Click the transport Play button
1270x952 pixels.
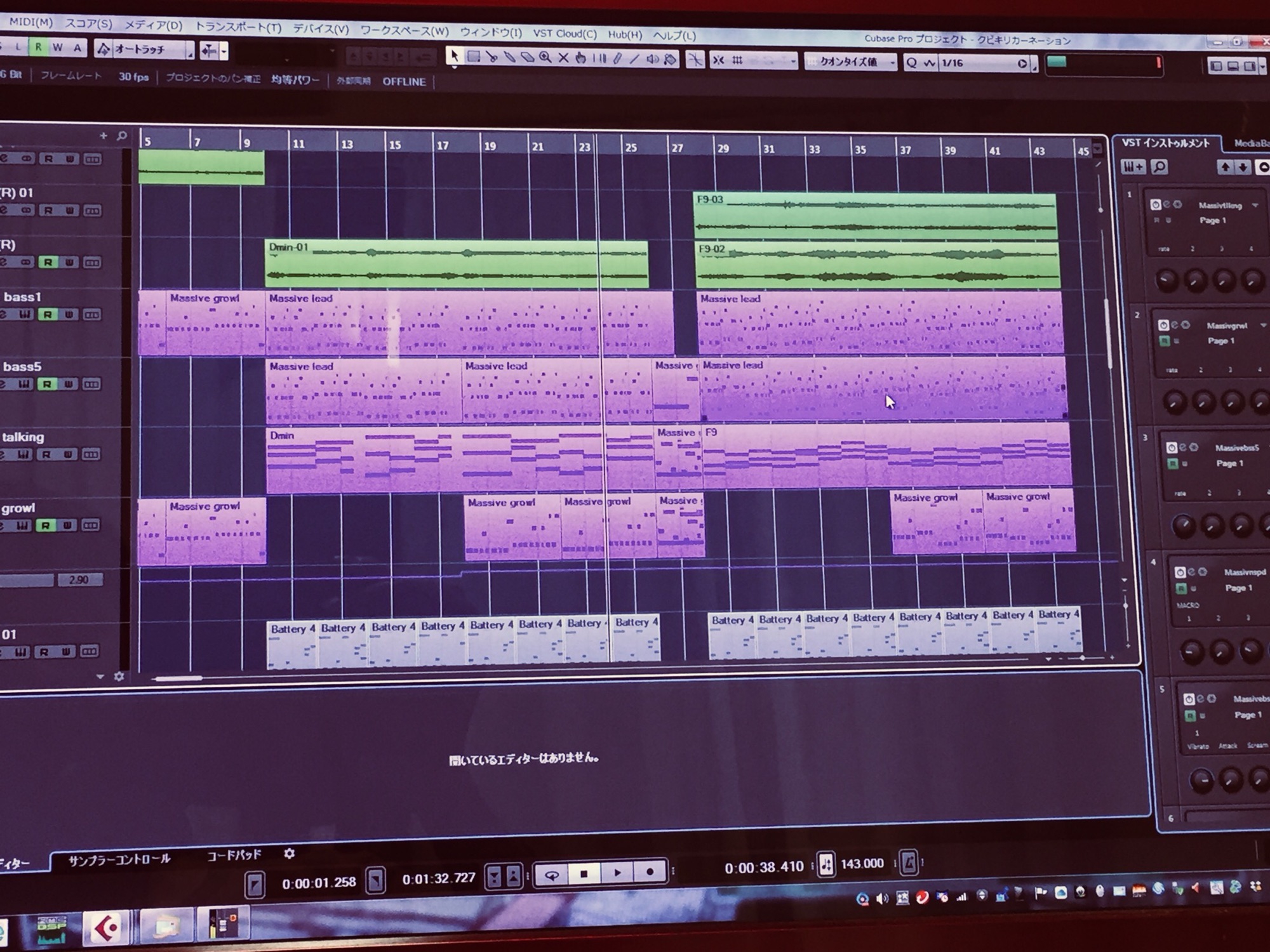(617, 873)
